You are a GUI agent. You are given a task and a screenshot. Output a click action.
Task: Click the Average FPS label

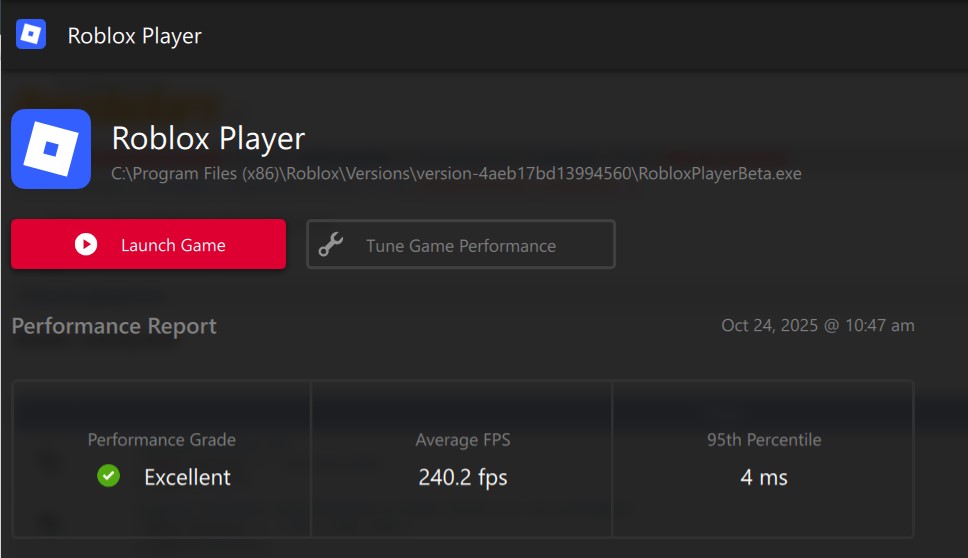(462, 440)
